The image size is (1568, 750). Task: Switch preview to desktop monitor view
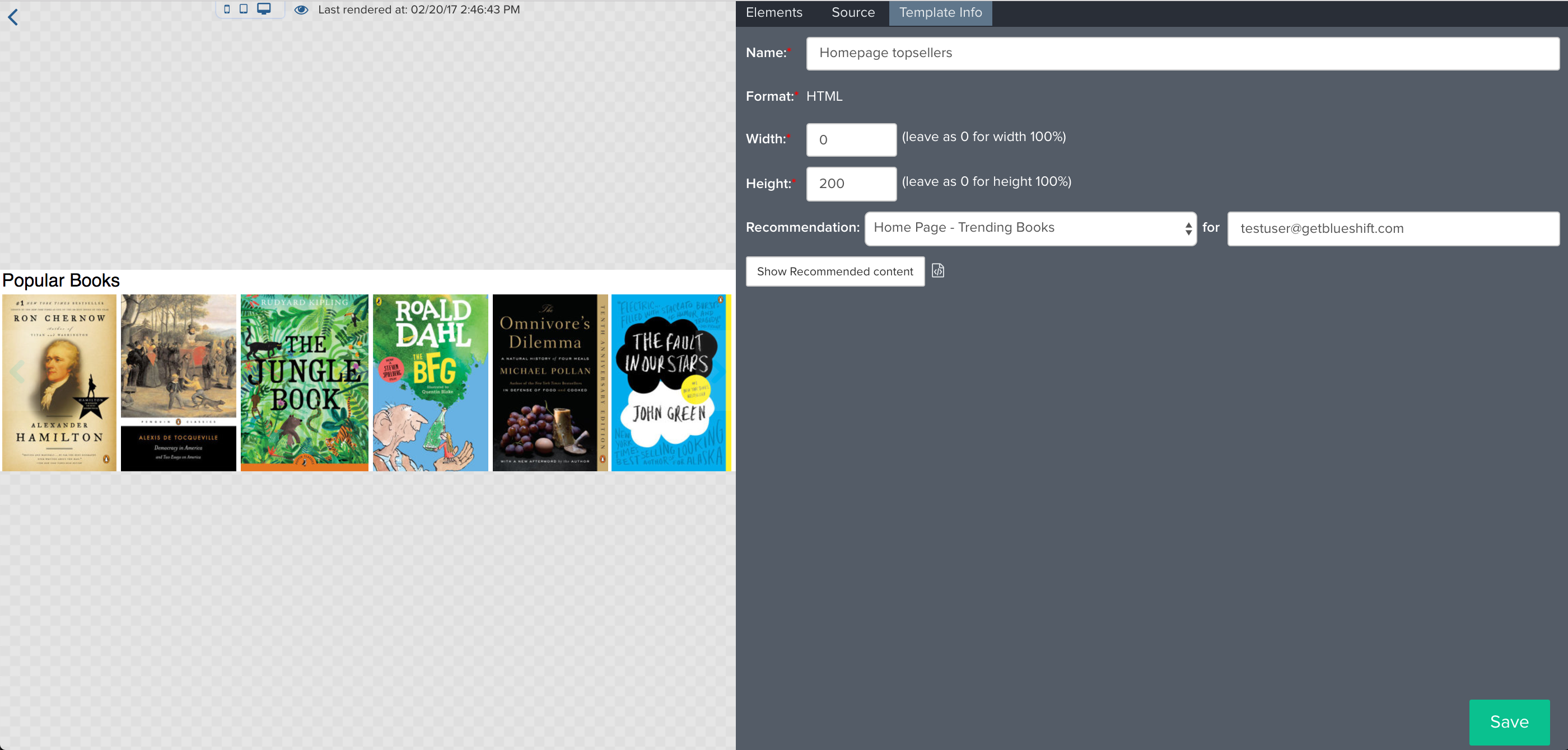pyautogui.click(x=264, y=9)
